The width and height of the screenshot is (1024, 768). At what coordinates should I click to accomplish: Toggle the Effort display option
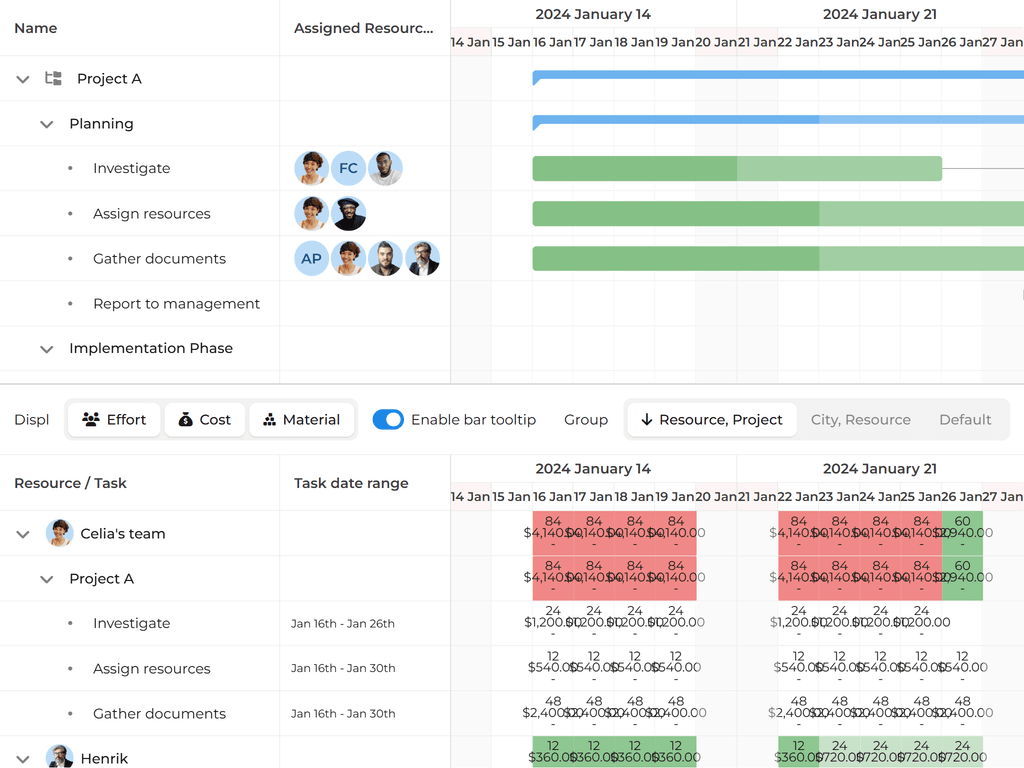(113, 419)
